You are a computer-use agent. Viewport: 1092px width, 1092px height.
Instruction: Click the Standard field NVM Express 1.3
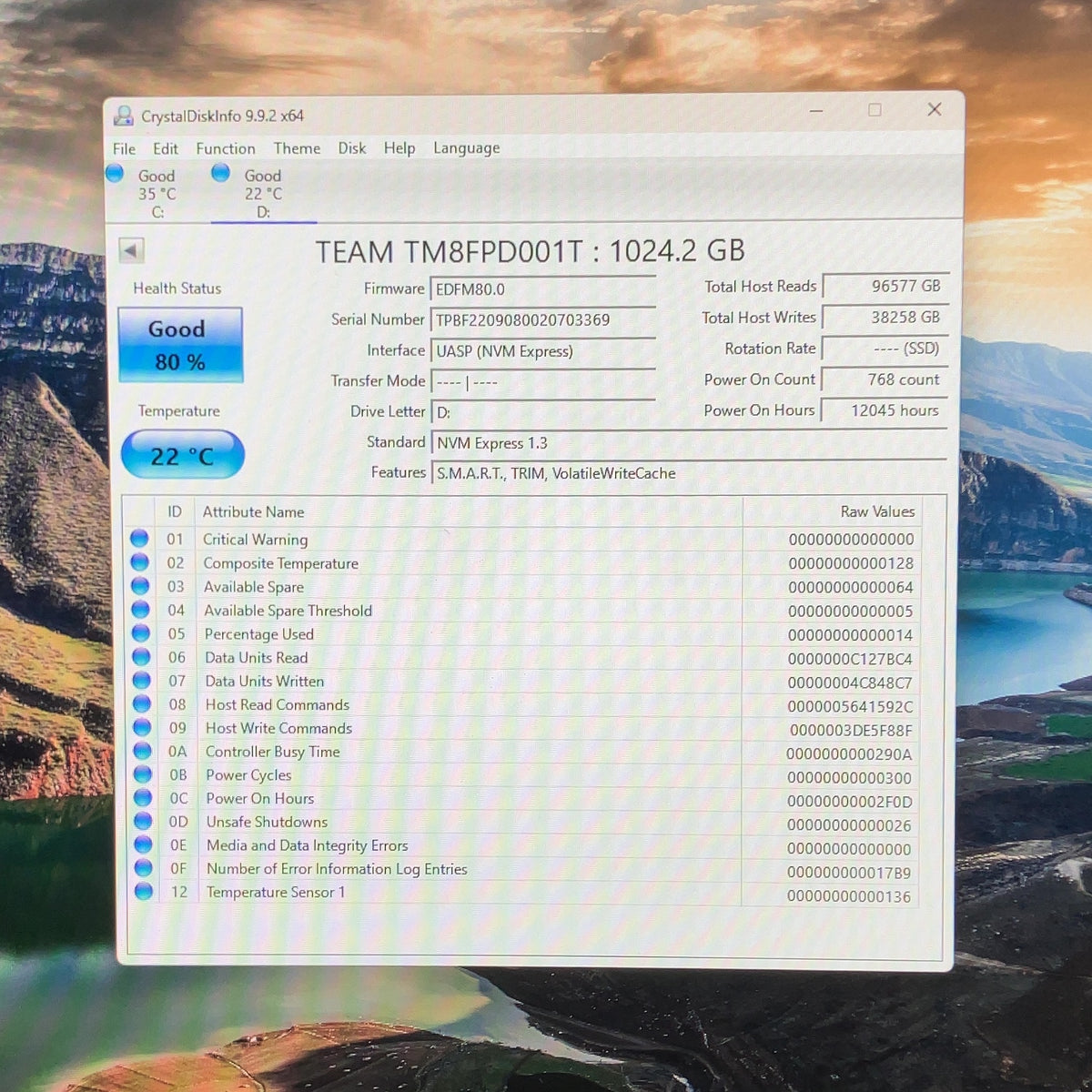[x=688, y=443]
